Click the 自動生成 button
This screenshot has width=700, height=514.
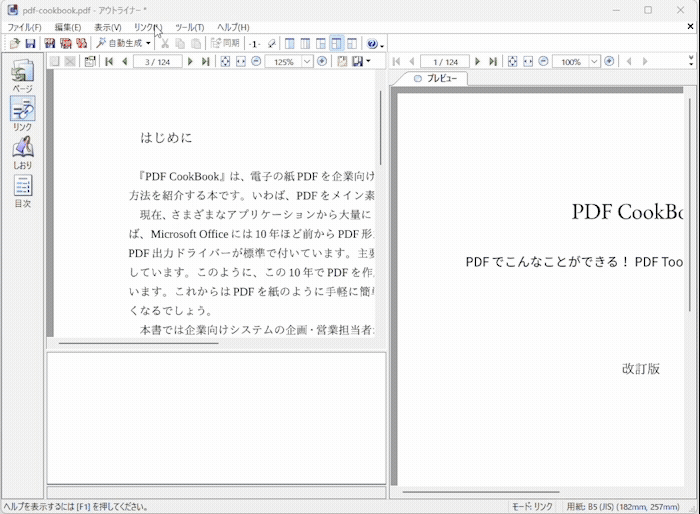click(x=122, y=44)
